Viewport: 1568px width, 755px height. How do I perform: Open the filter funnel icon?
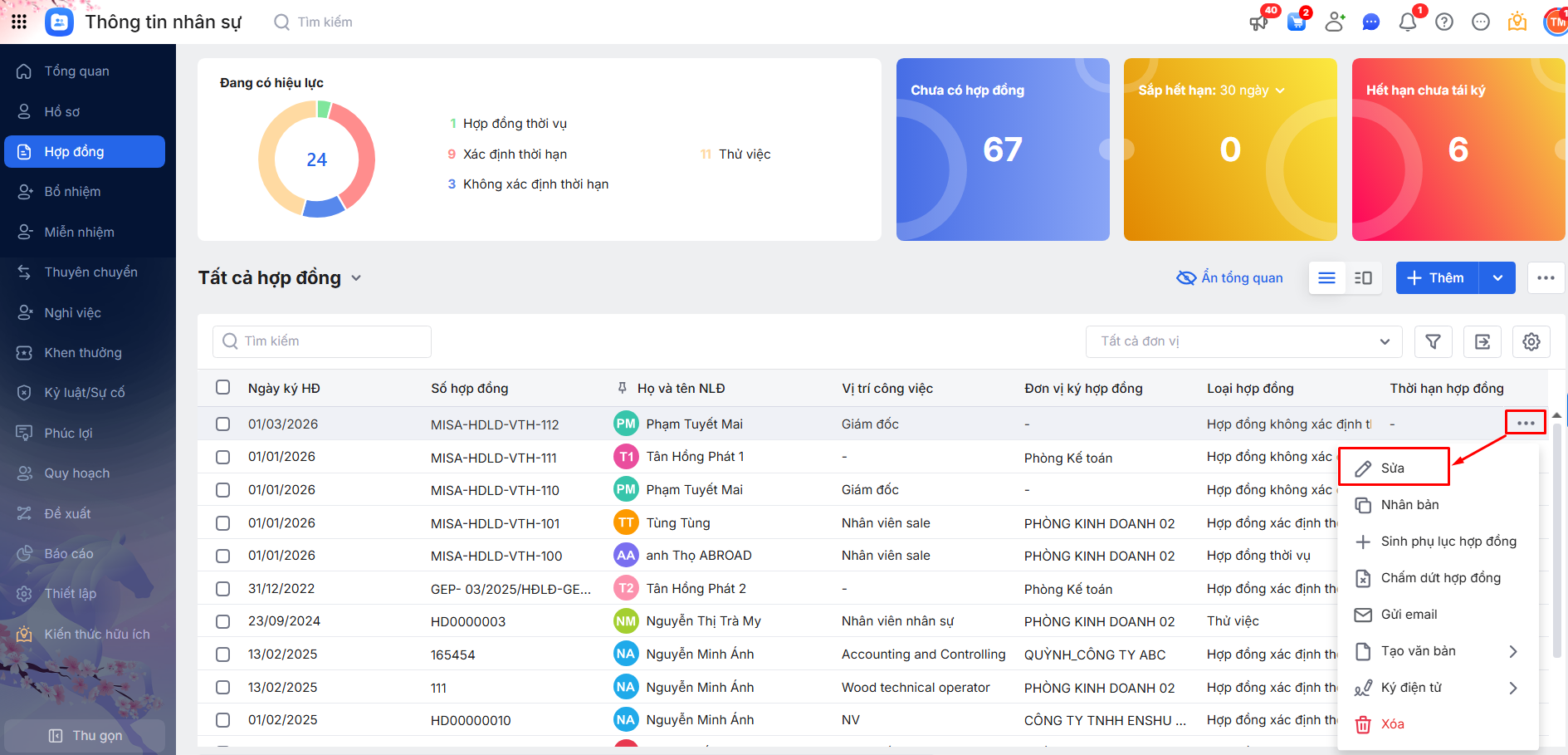pyautogui.click(x=1433, y=341)
